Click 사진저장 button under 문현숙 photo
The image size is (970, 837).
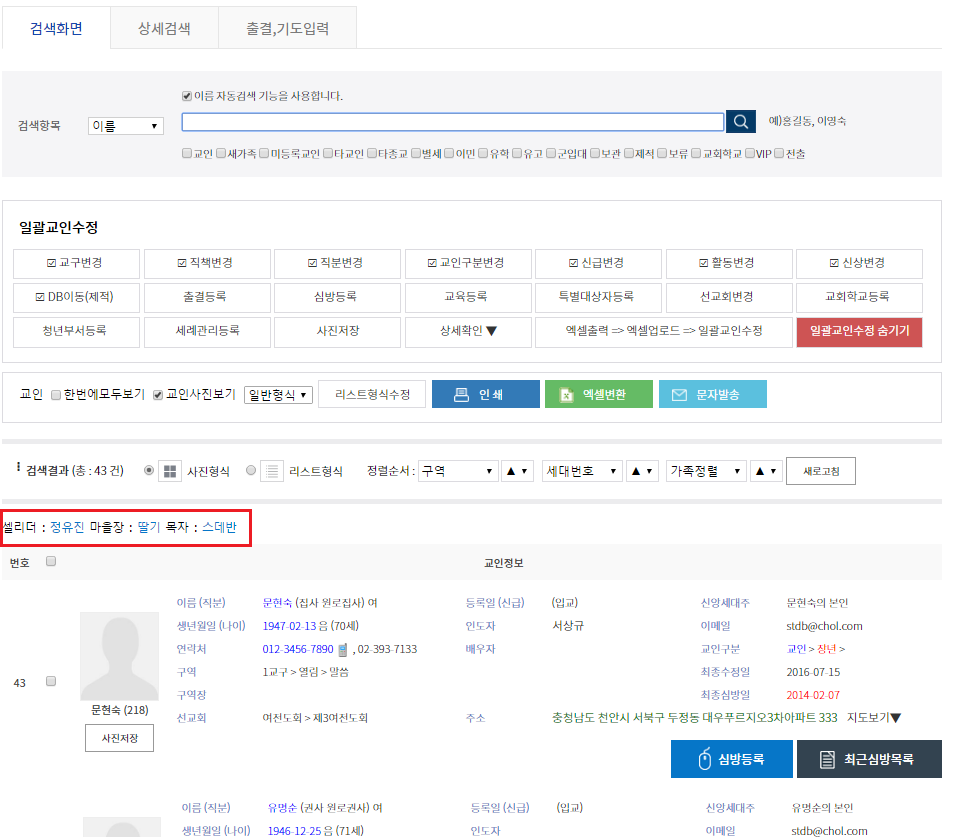pos(119,738)
